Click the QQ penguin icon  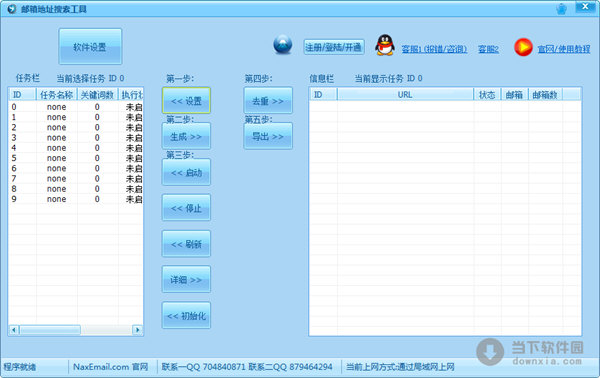point(385,45)
